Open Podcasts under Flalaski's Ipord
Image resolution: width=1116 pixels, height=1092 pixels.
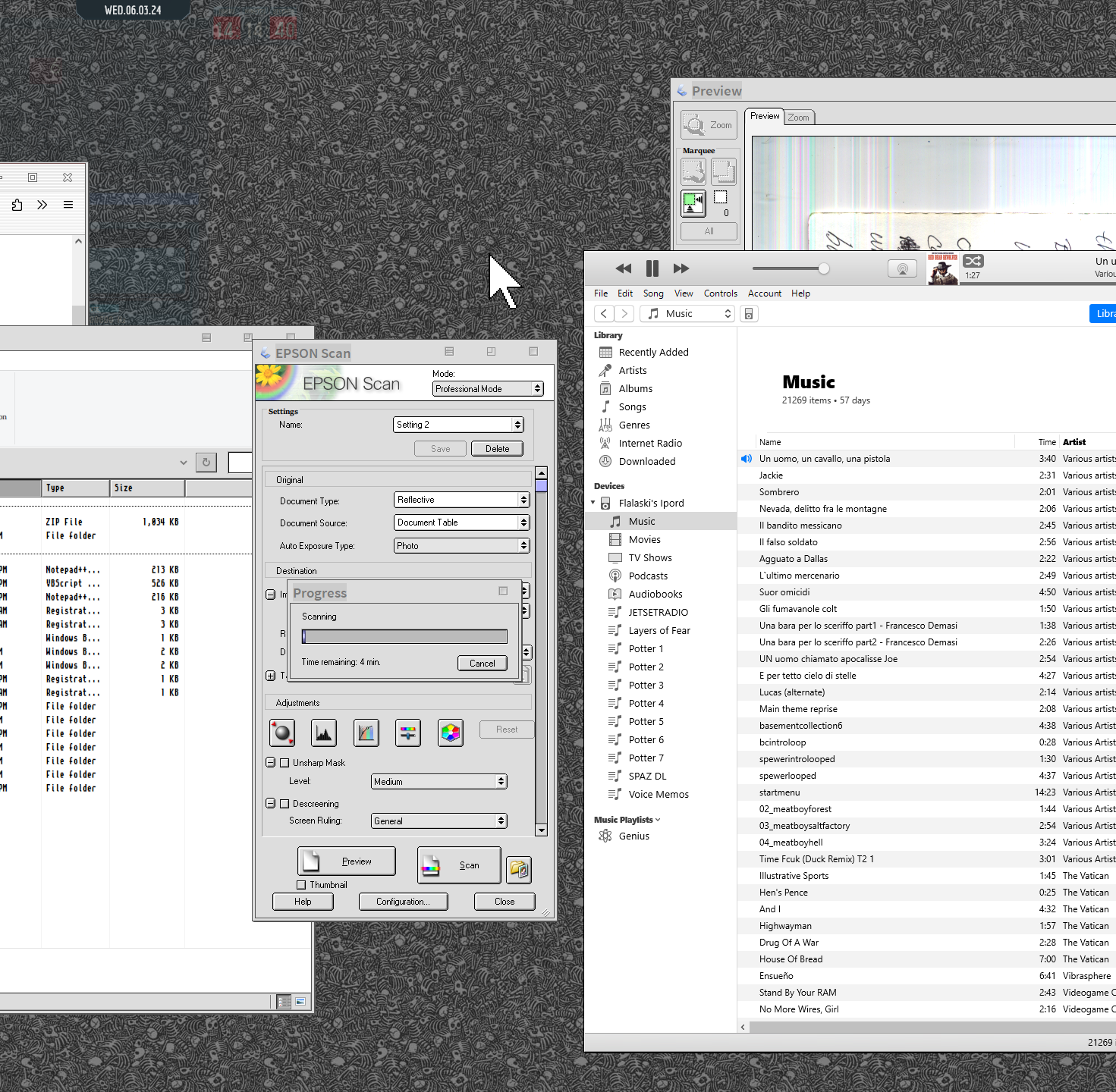pyautogui.click(x=648, y=576)
